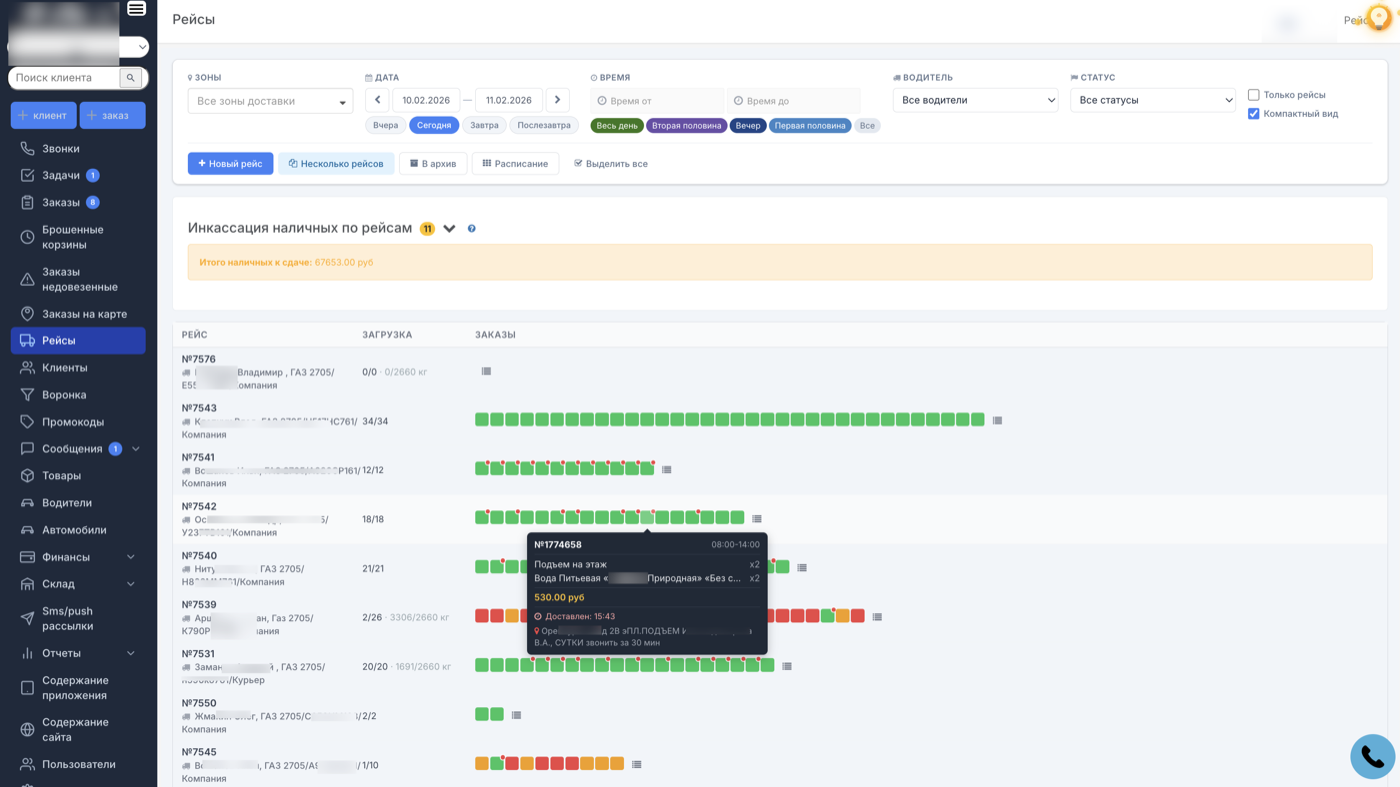Image resolution: width=1400 pixels, height=787 pixels.
Task: Click the Новый рейс button
Action: pos(230,163)
